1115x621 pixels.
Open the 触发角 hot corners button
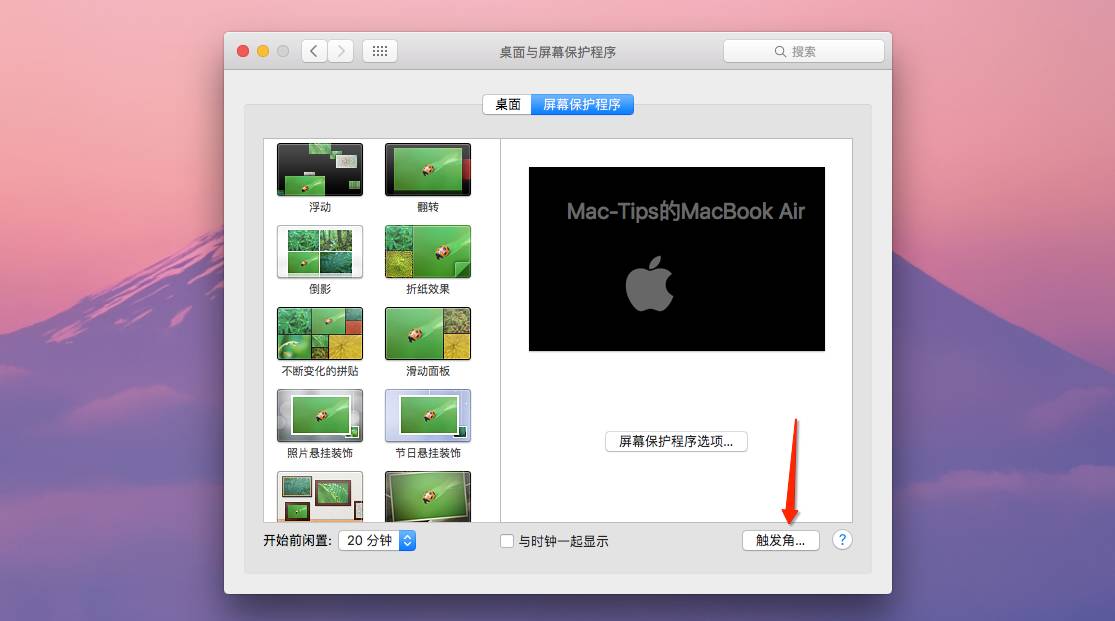(x=780, y=540)
